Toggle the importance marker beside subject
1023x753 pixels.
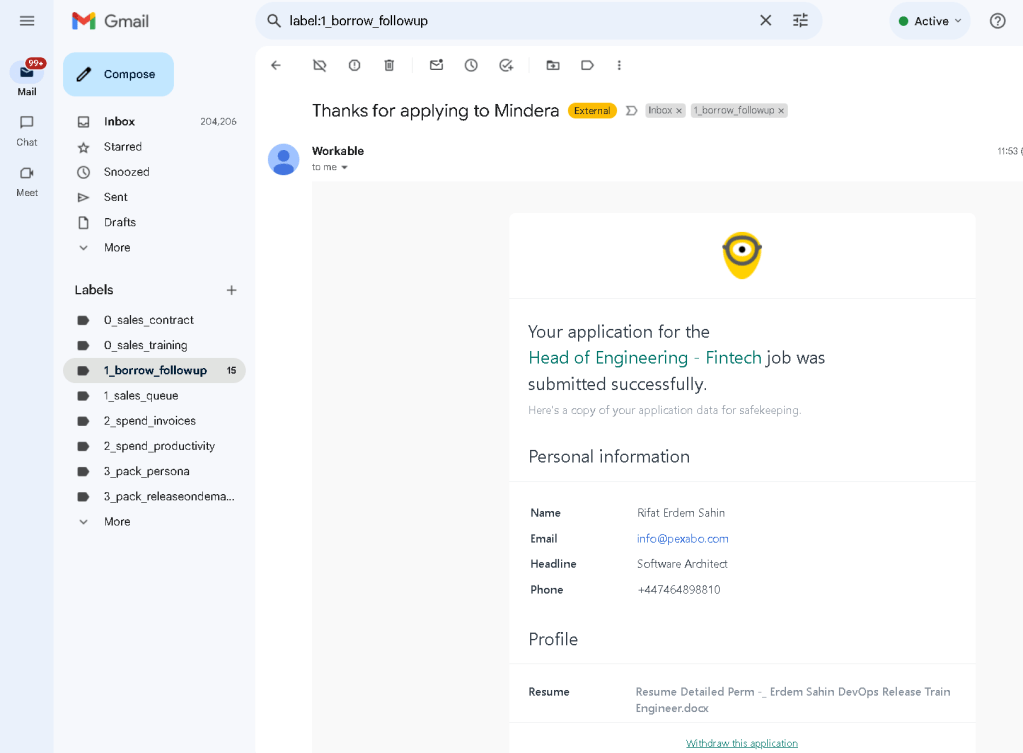[631, 111]
